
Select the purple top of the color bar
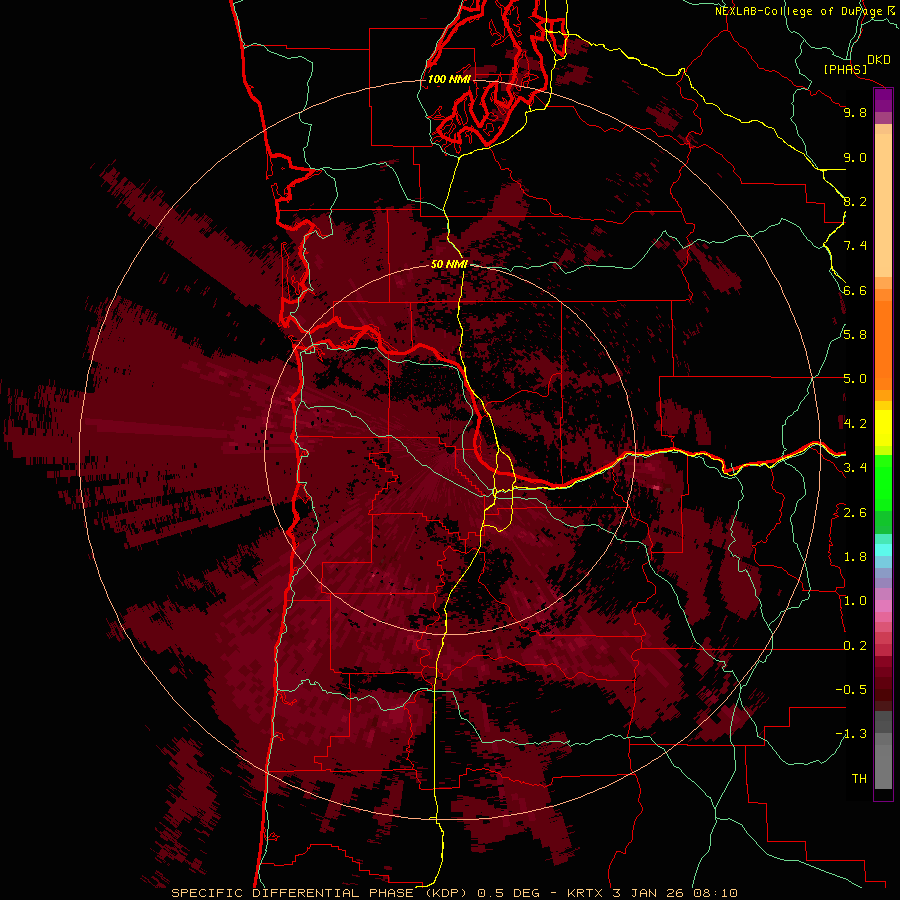click(x=883, y=100)
